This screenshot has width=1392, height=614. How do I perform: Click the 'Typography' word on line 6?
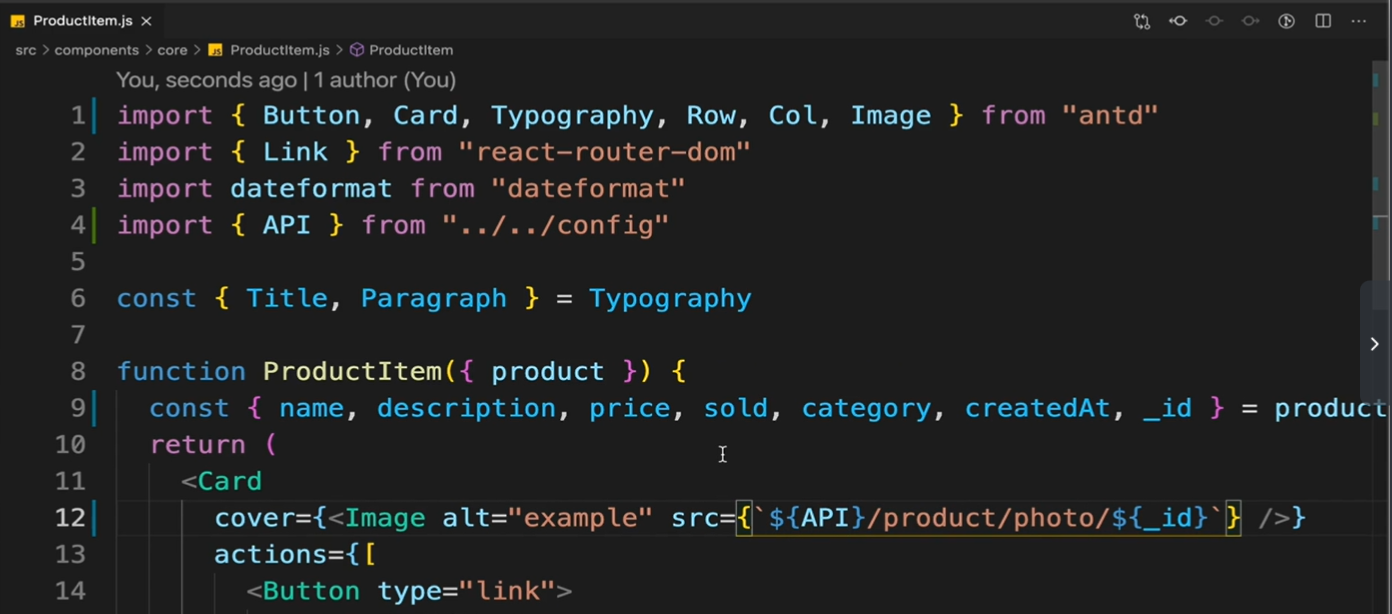(x=670, y=299)
